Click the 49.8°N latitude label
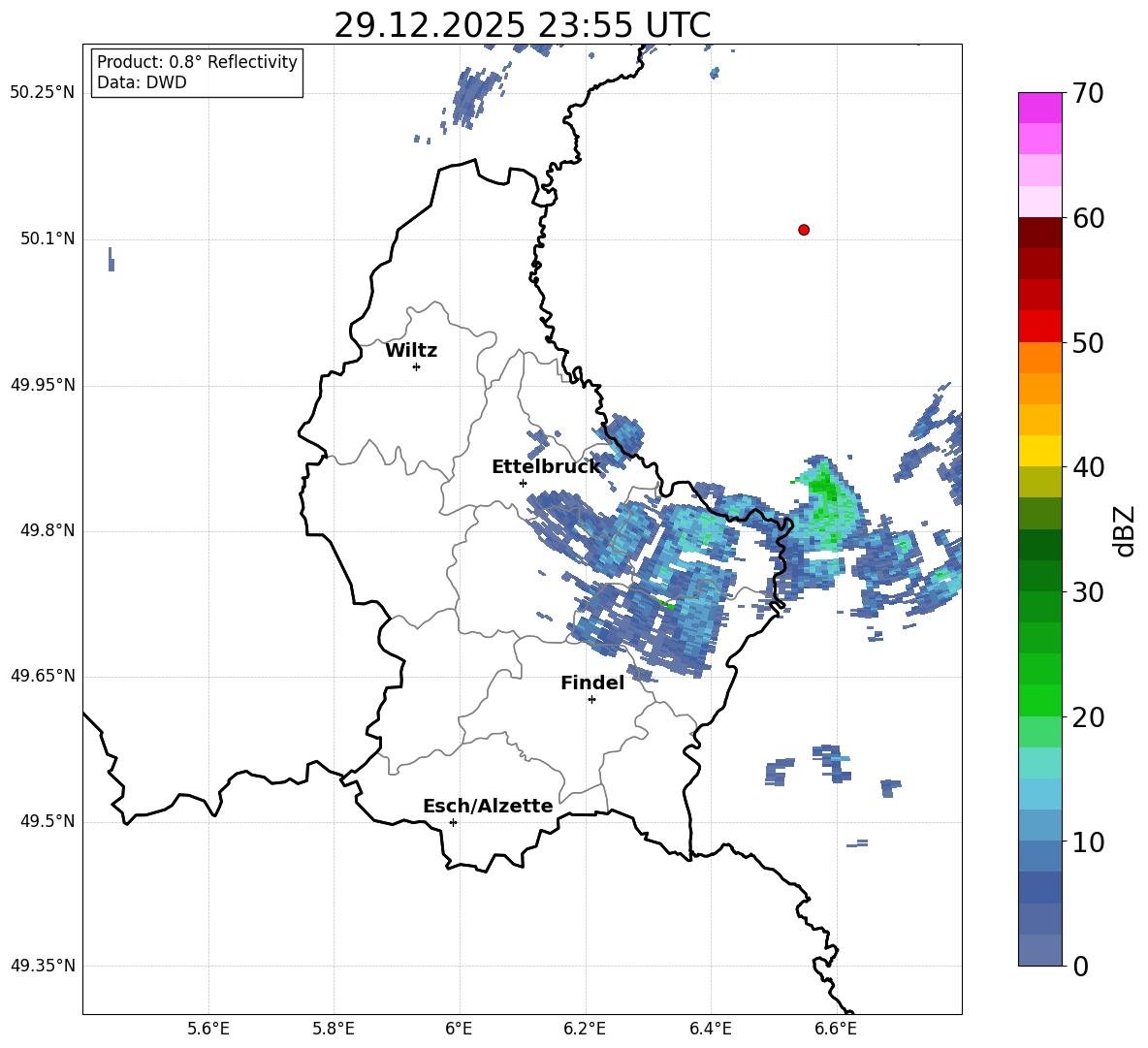The height and width of the screenshot is (1048, 1148). point(48,530)
